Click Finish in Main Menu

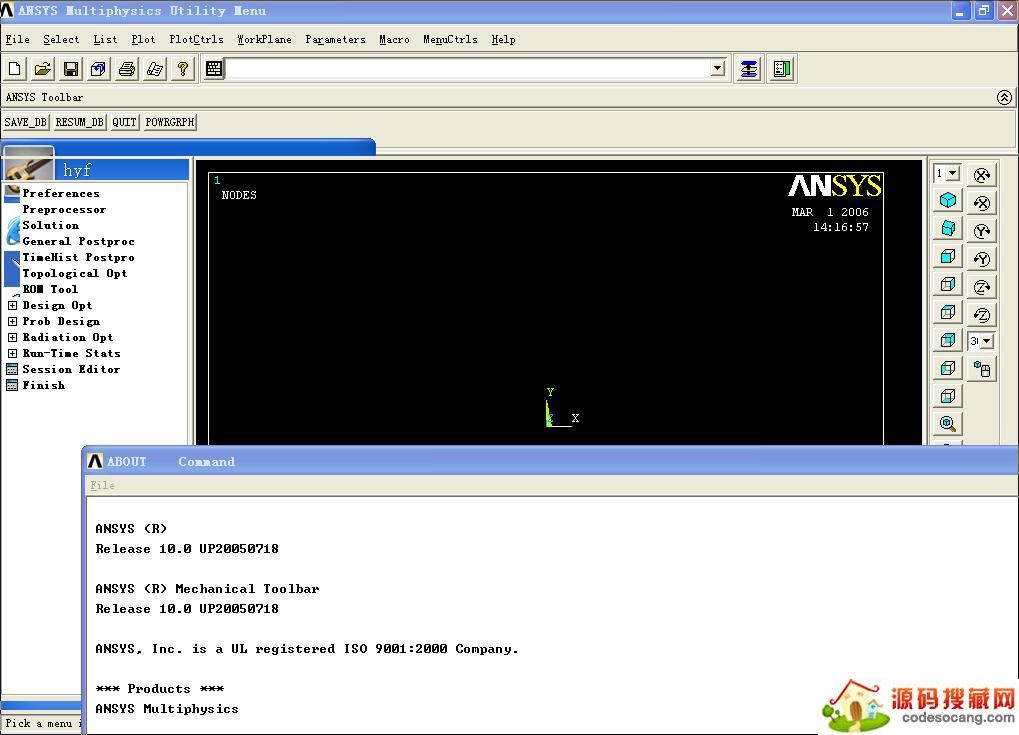44,385
